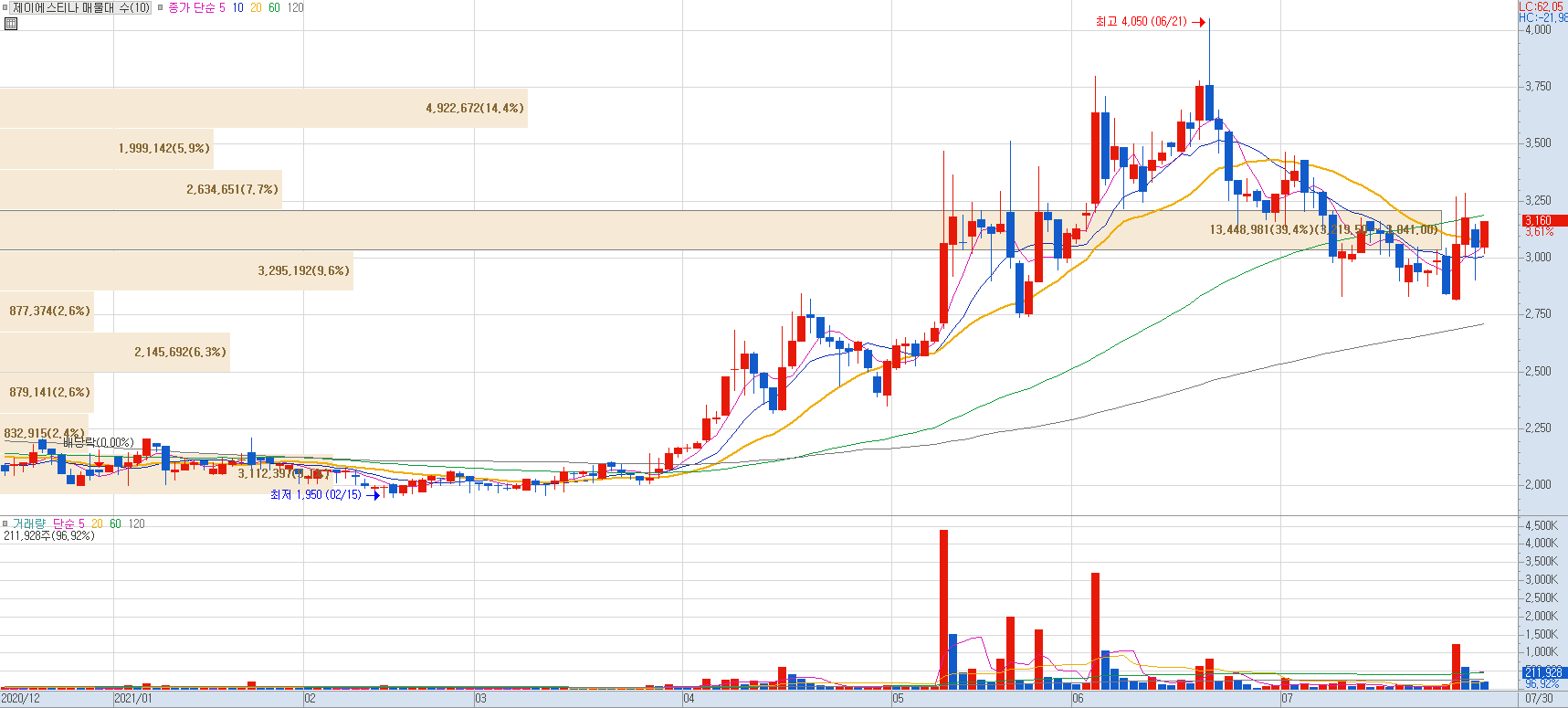Click the 배당락(0.00%) ex-dividend label
The width and height of the screenshot is (1568, 708).
99,442
